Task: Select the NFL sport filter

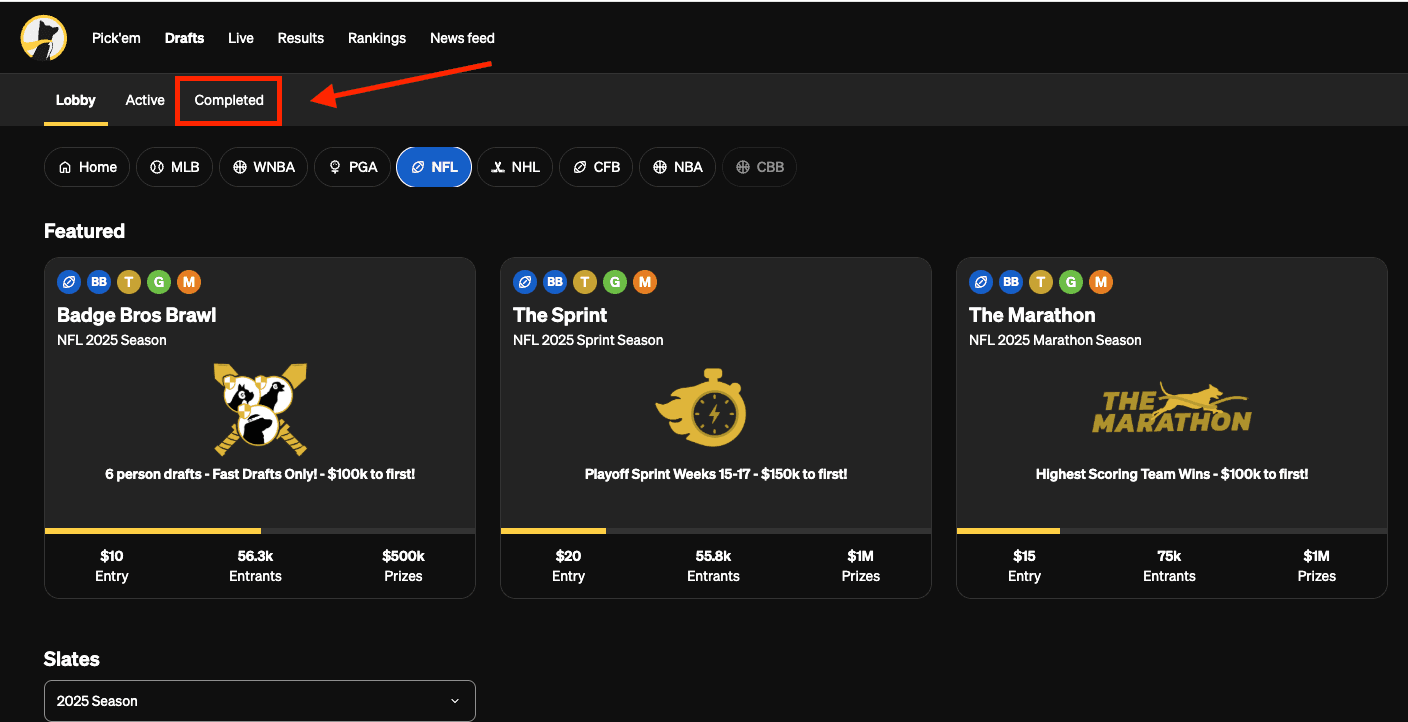Action: (x=434, y=167)
